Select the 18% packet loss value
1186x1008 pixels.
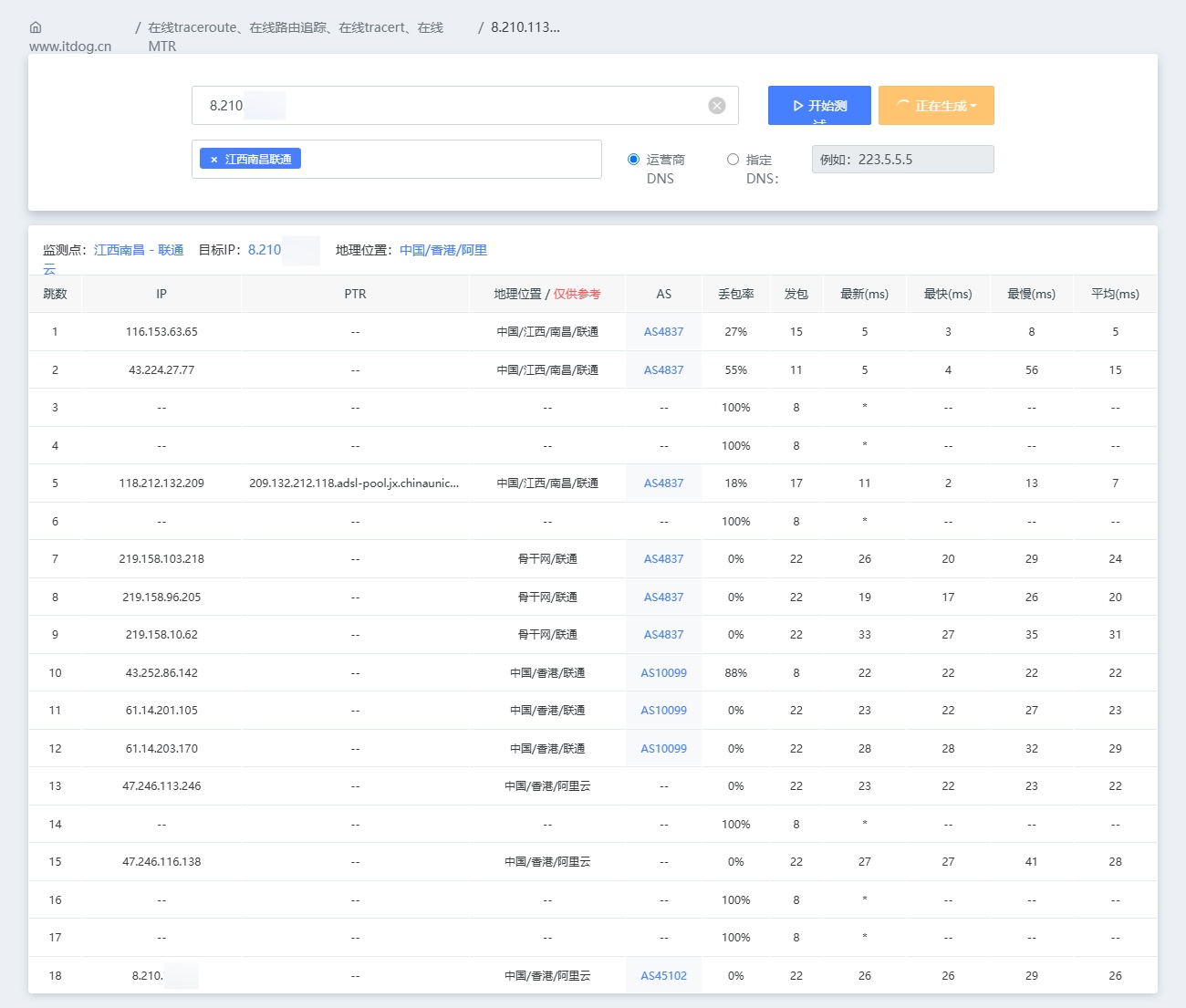click(735, 483)
